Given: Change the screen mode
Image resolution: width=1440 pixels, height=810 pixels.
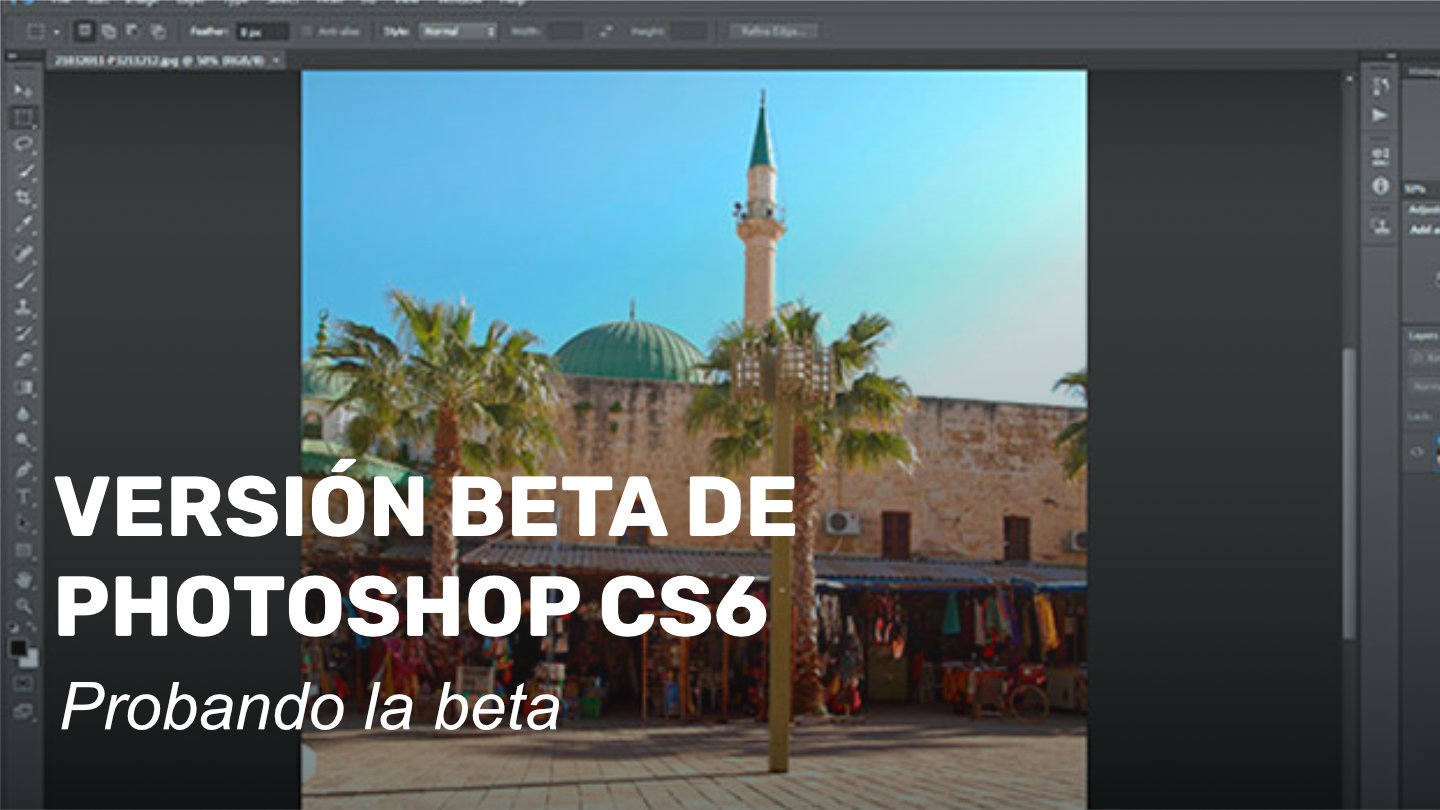Looking at the screenshot, I should tap(23, 712).
